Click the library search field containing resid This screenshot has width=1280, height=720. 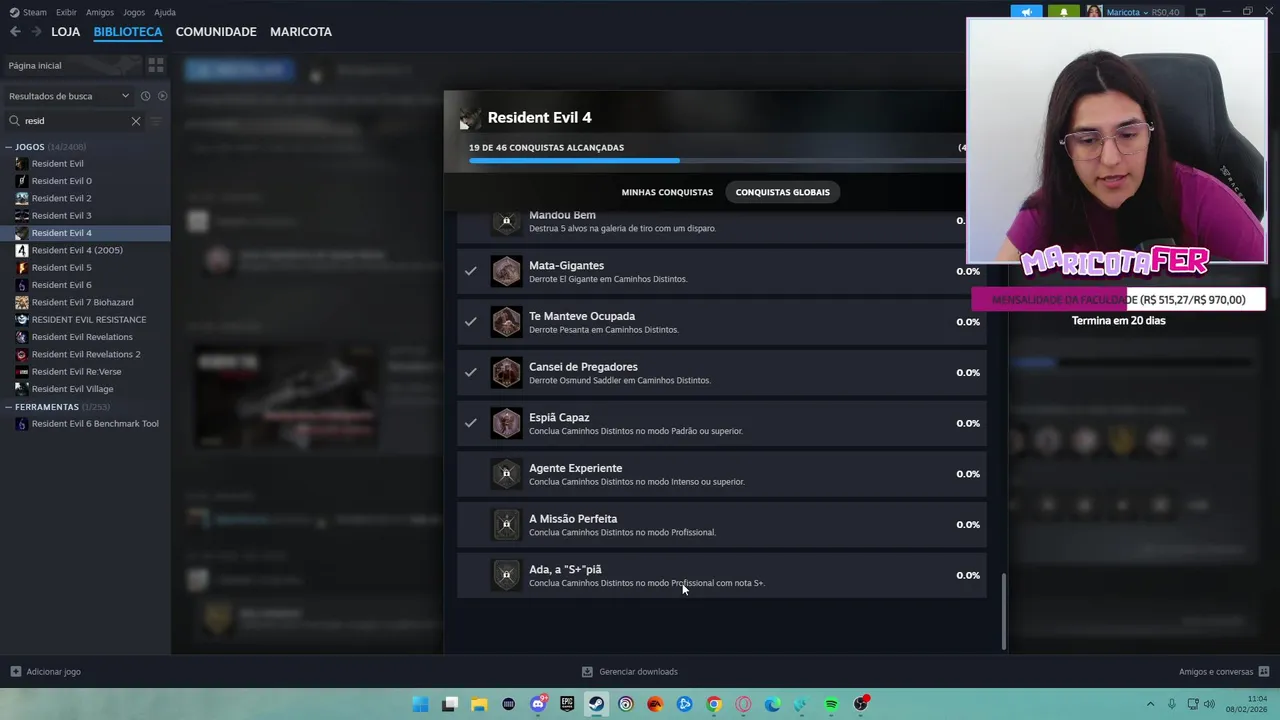point(75,121)
